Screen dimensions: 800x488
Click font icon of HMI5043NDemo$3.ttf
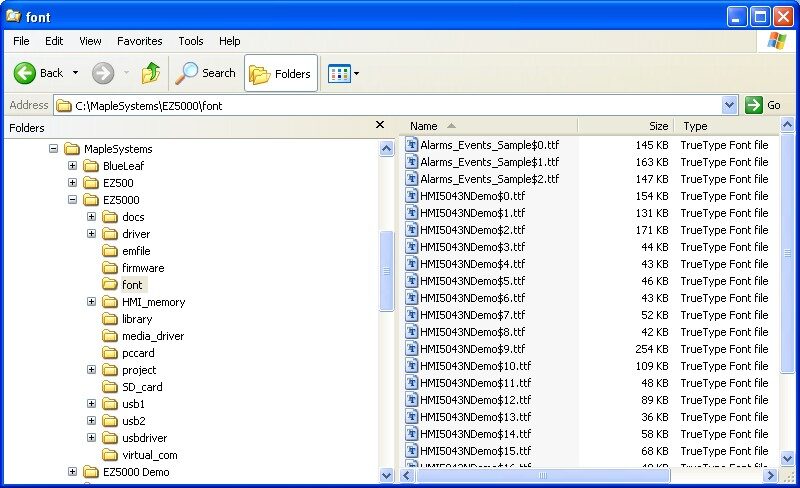pos(411,247)
